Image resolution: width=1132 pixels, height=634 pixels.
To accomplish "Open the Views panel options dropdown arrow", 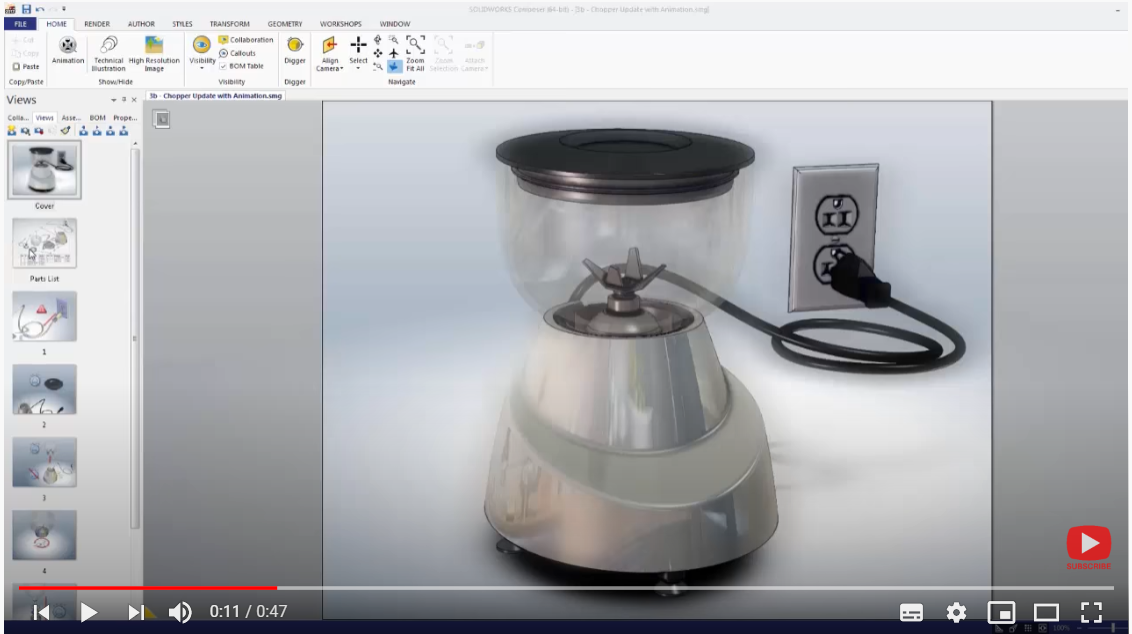I will [113, 100].
